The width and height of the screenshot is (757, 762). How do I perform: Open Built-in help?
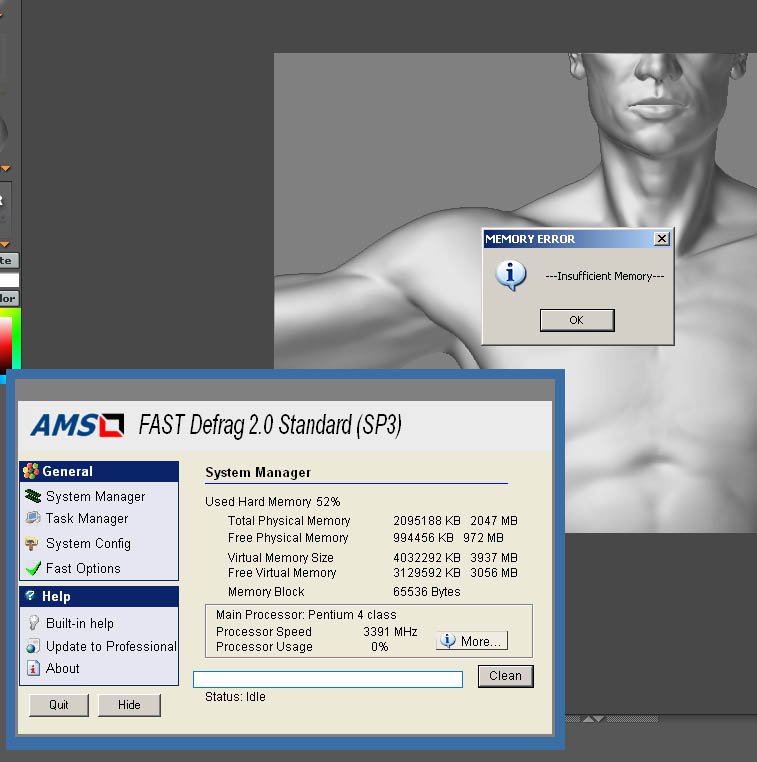pyautogui.click(x=80, y=623)
